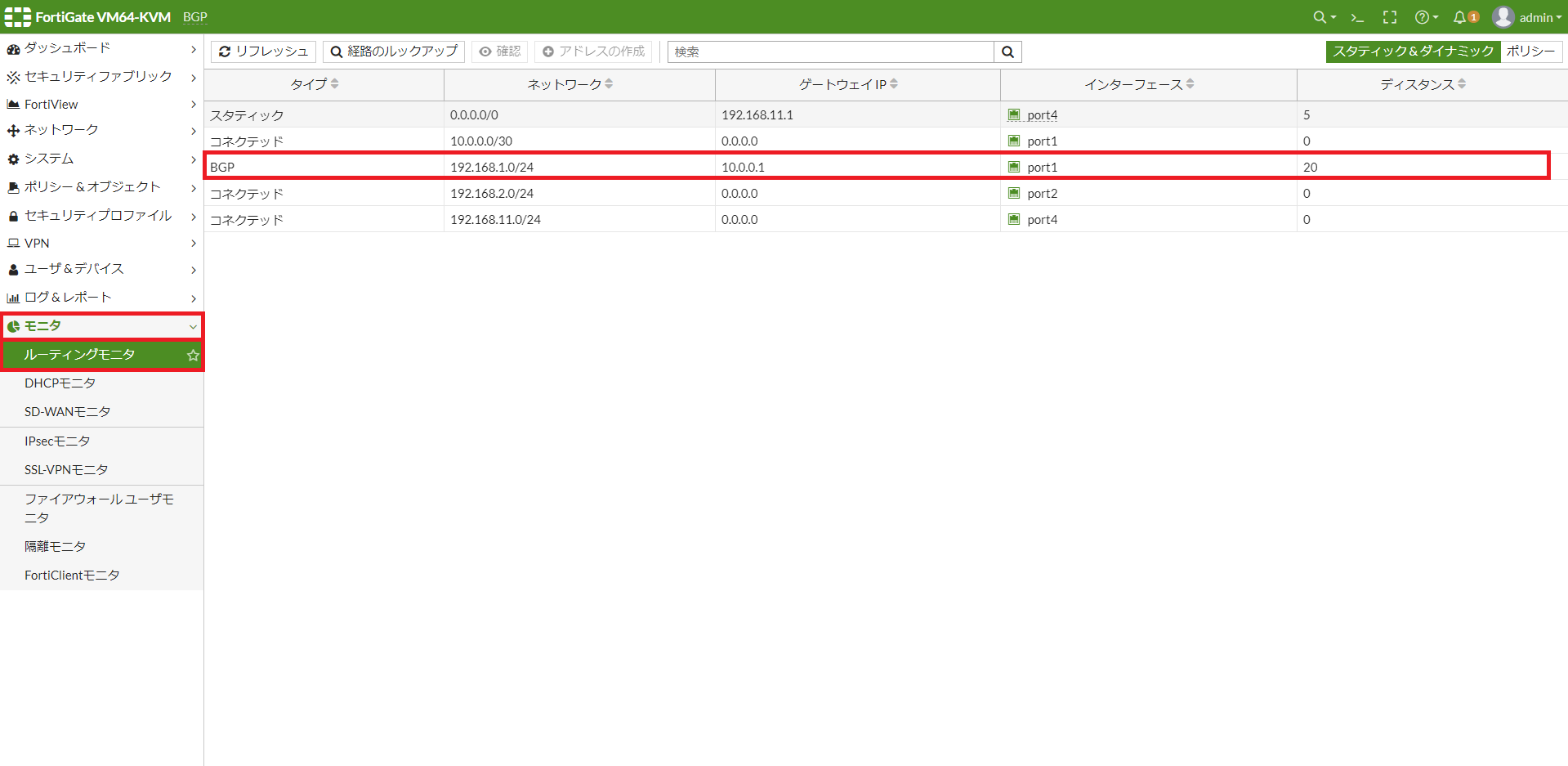
Task: Select the 192.168.1.0/24 network cell
Action: (579, 167)
